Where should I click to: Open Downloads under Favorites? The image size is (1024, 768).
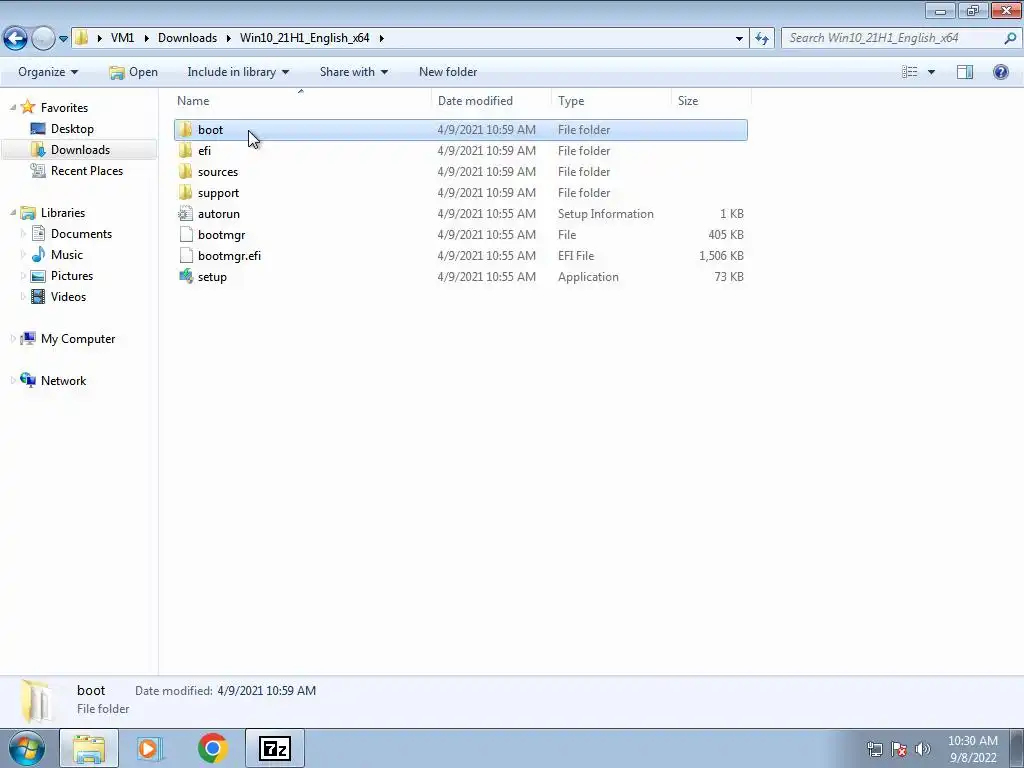(x=80, y=150)
